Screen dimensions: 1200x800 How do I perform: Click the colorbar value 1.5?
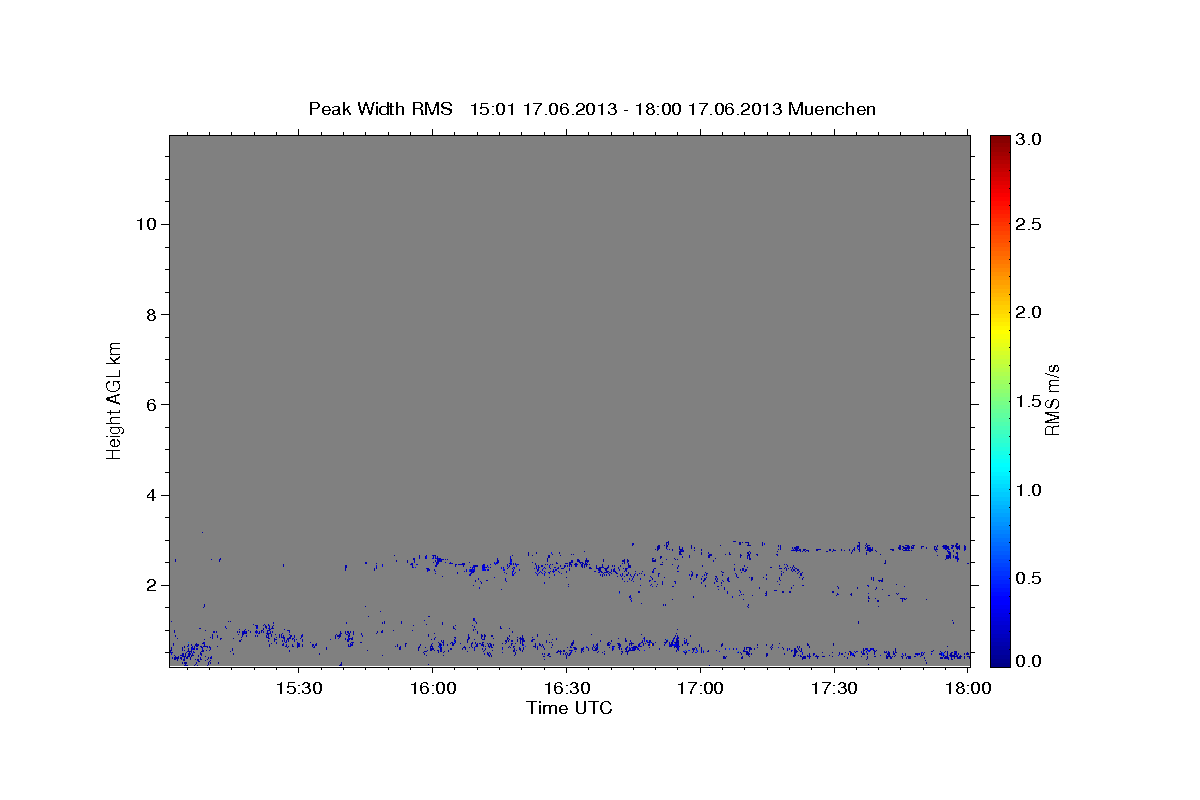pyautogui.click(x=1030, y=401)
